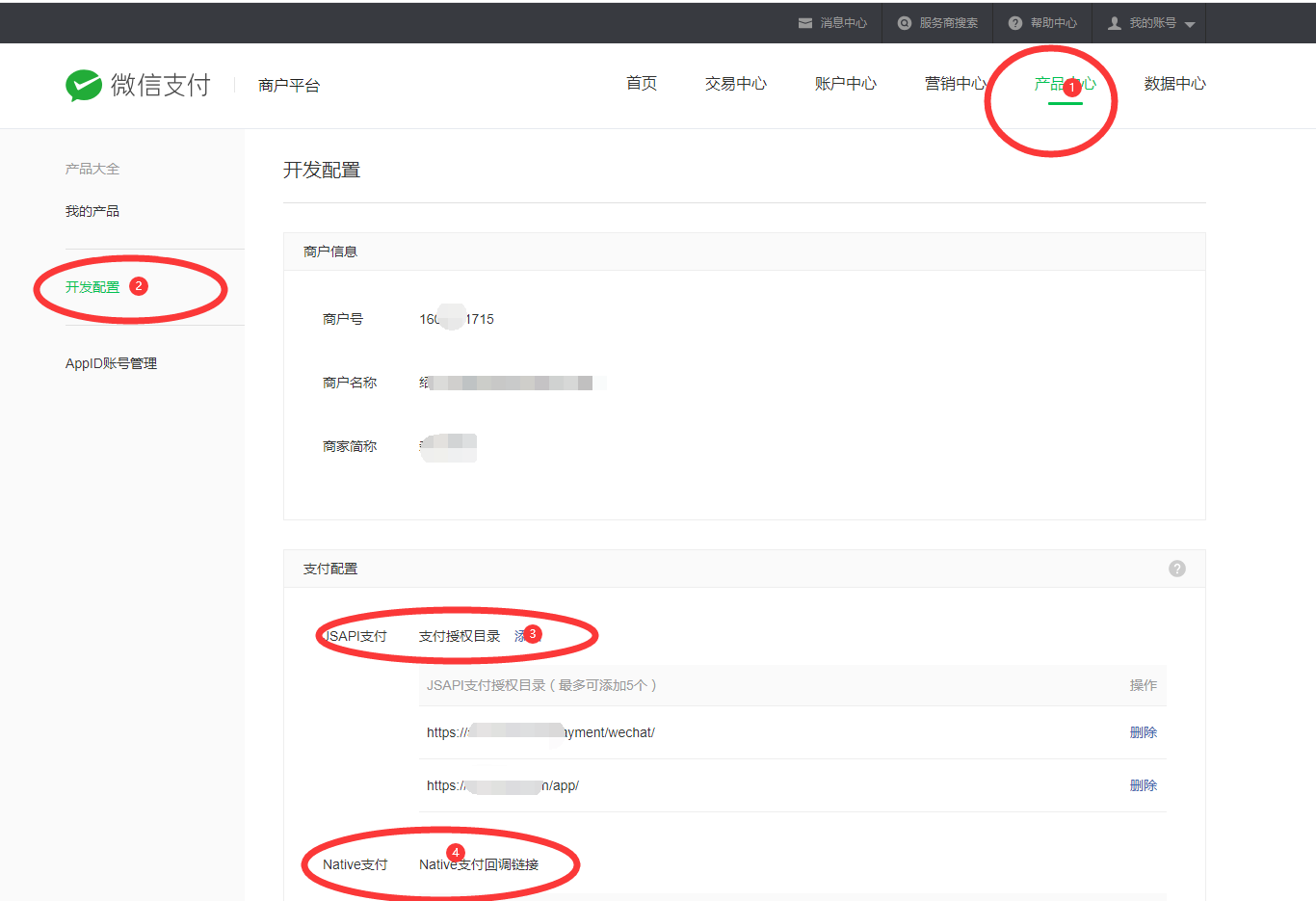Viewport: 1316px width, 901px height.
Task: Click the help icon in 支付配置 header
Action: (1177, 569)
